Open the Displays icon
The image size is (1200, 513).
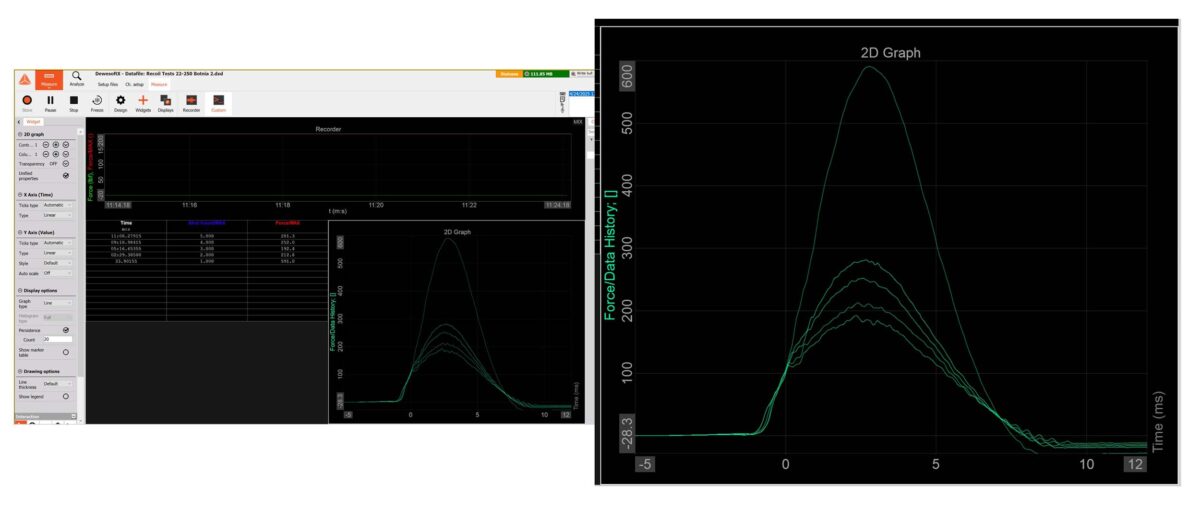tap(166, 102)
